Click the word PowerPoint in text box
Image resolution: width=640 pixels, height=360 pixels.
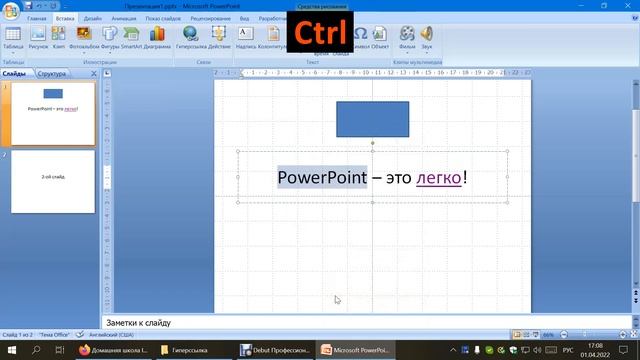click(322, 178)
